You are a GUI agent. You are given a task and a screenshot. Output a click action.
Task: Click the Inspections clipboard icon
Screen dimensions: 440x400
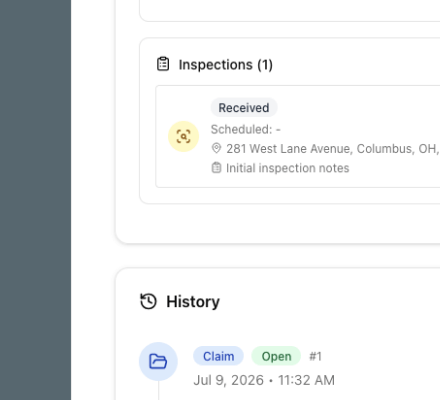point(163,64)
